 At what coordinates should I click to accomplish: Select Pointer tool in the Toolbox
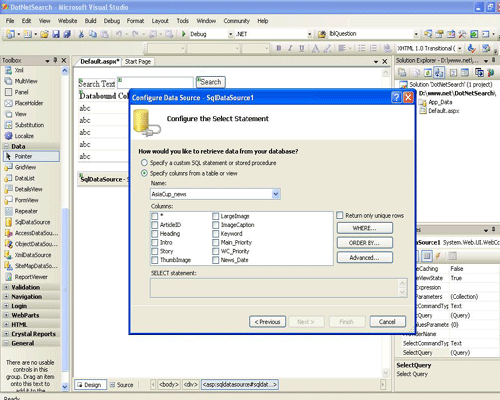pyautogui.click(x=31, y=156)
